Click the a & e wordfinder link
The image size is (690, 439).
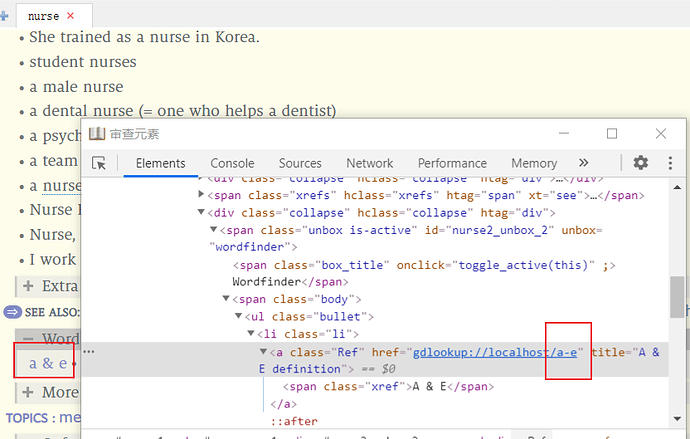pyautogui.click(x=48, y=363)
